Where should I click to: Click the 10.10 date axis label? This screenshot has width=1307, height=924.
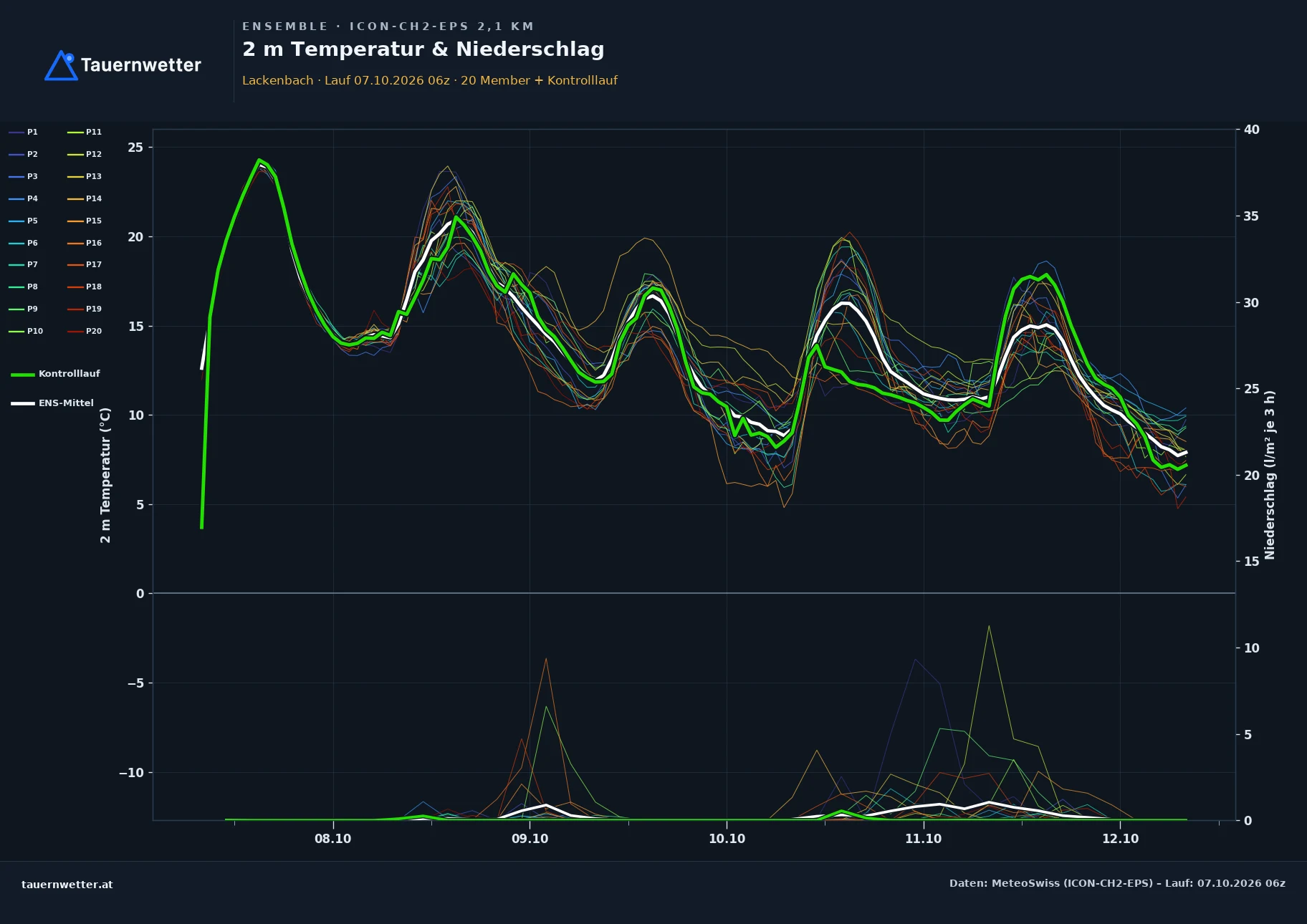[727, 839]
